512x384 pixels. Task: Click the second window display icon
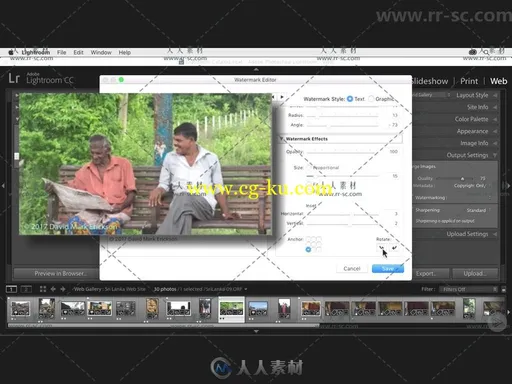26,289
